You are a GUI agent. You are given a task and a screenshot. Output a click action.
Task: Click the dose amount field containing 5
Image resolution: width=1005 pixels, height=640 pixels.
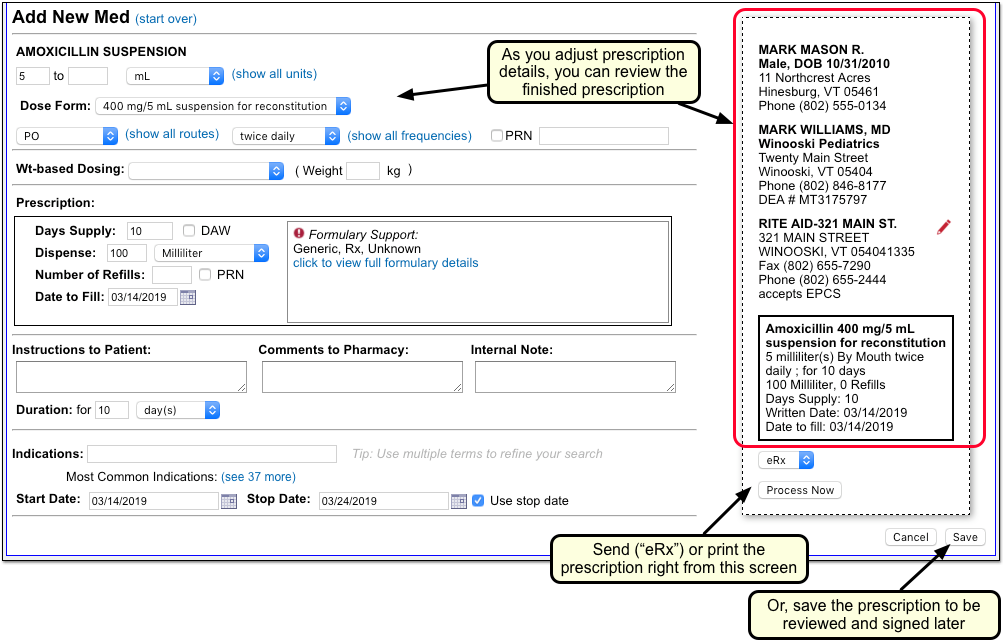click(x=33, y=76)
